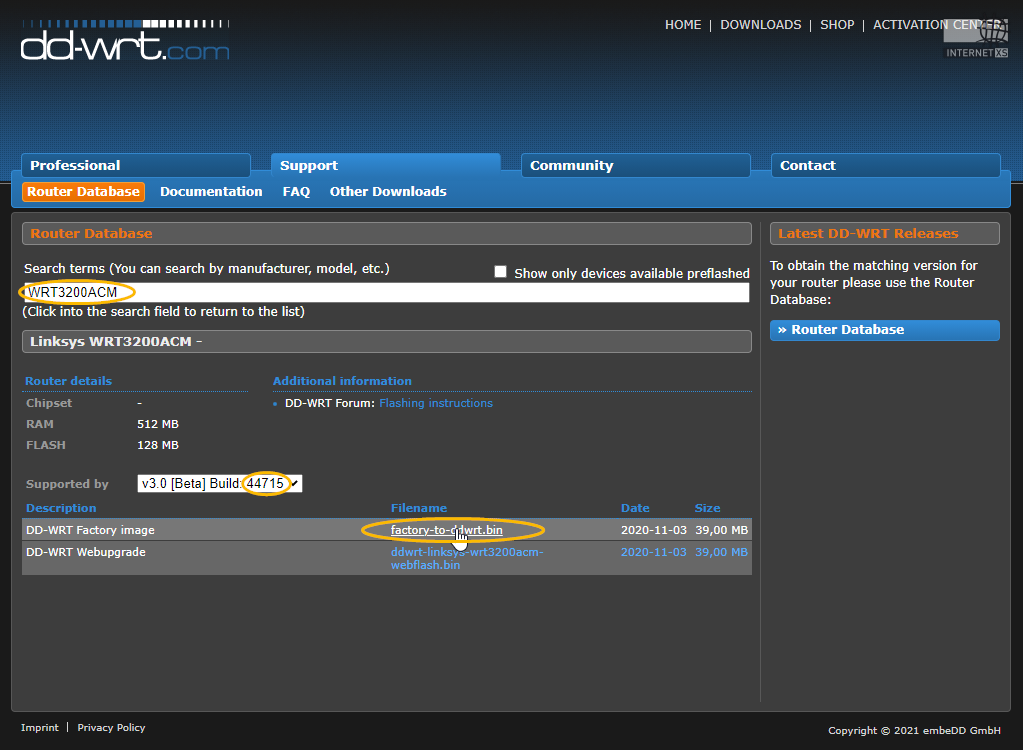Click the Filename column header
This screenshot has width=1023, height=750.
point(419,508)
